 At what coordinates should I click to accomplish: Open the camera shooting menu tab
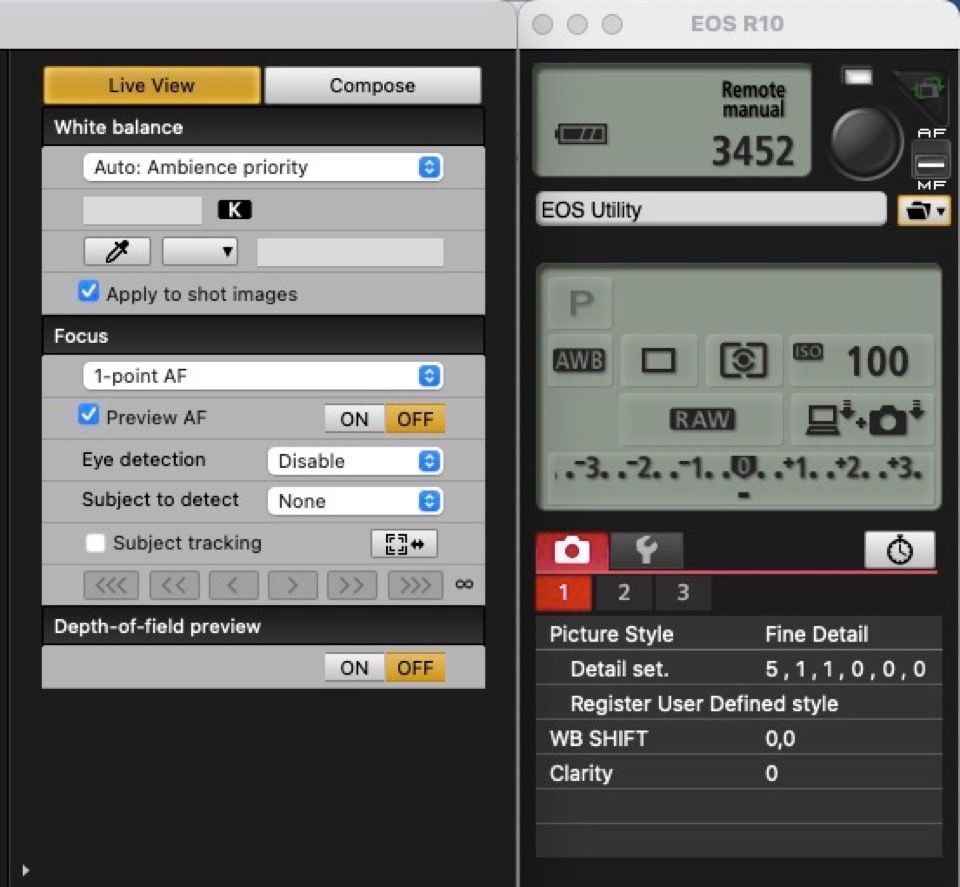[572, 550]
